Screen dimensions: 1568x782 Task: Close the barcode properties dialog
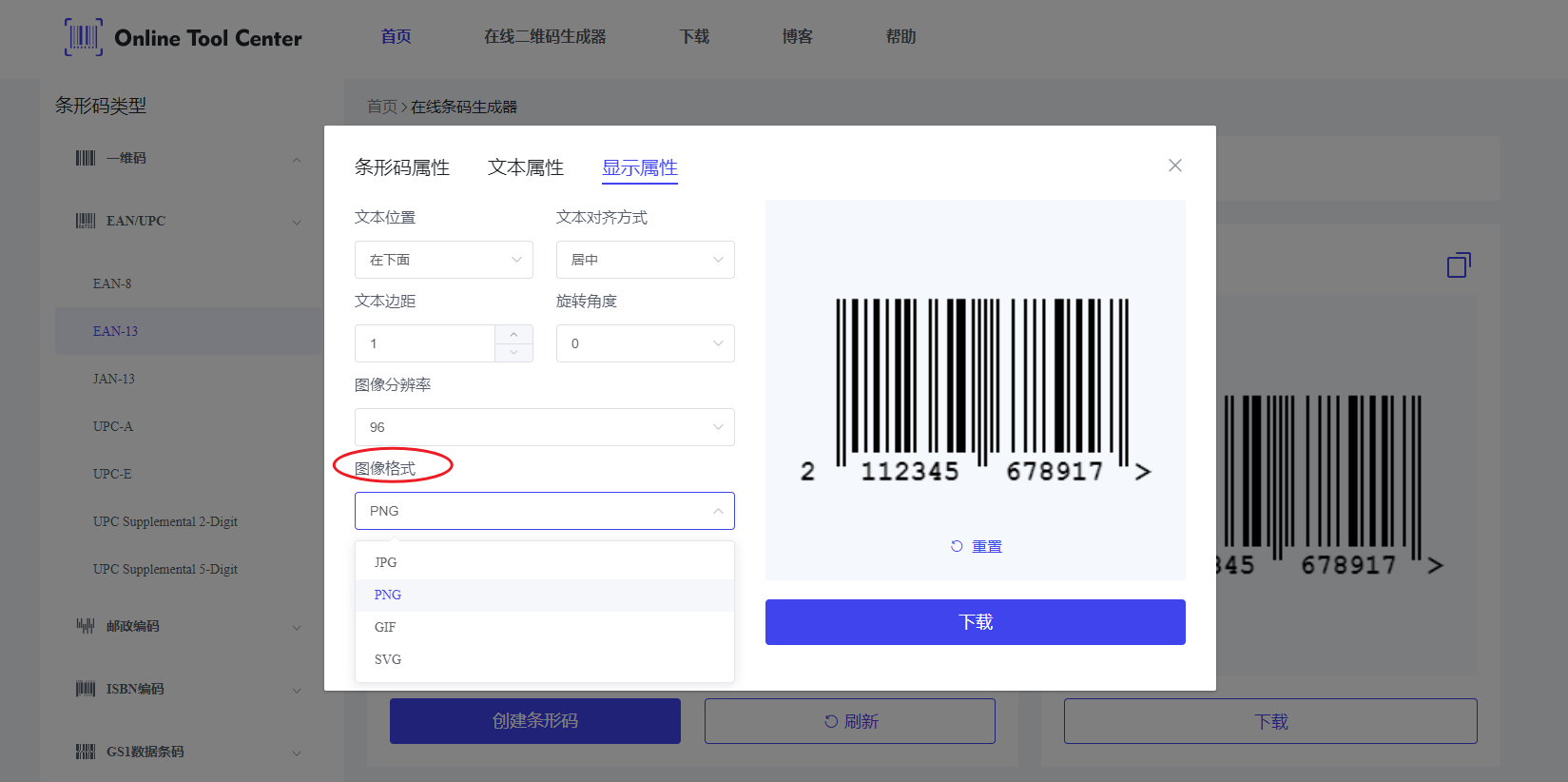(x=1175, y=166)
